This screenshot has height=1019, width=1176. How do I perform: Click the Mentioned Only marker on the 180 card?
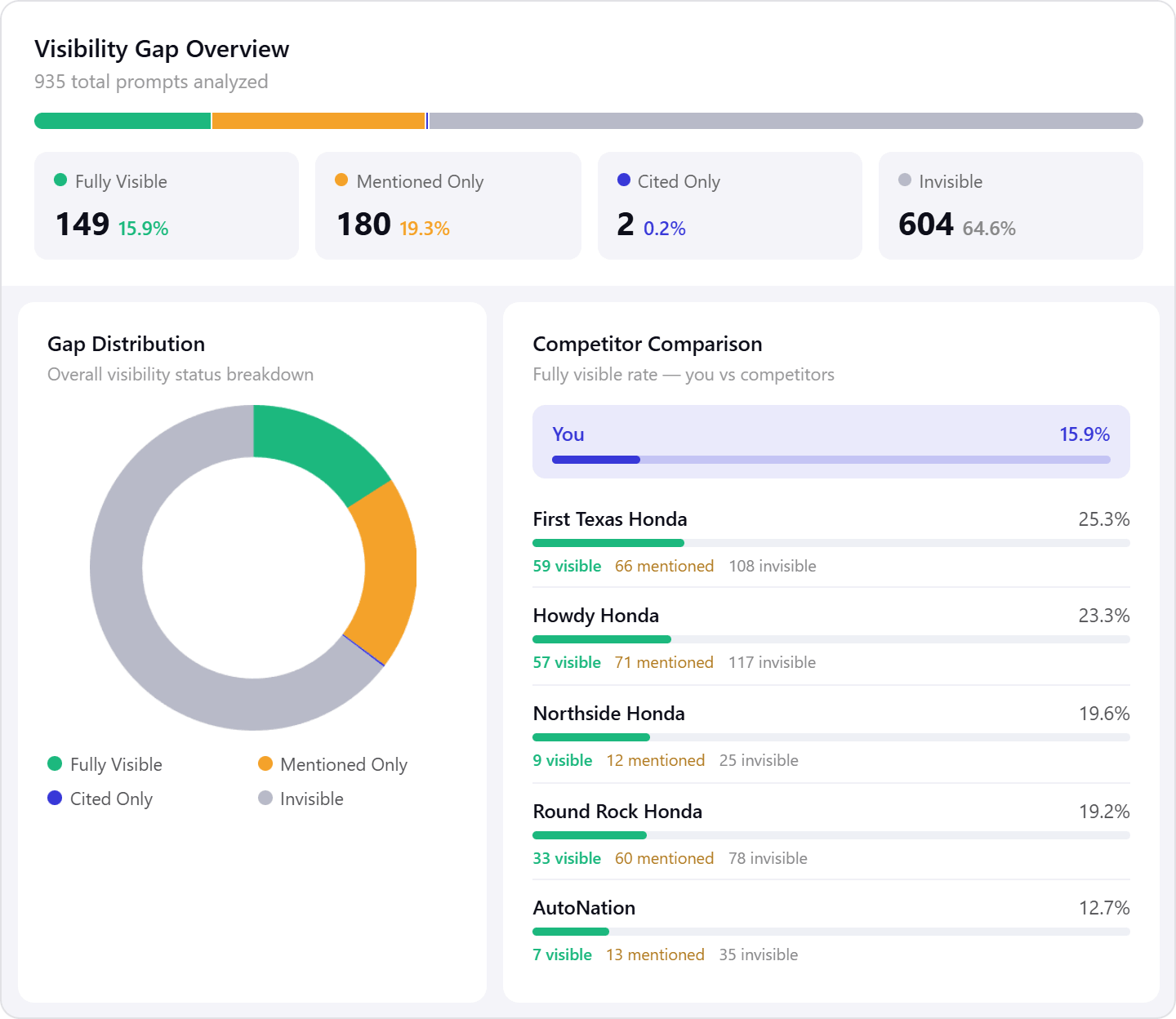342,180
